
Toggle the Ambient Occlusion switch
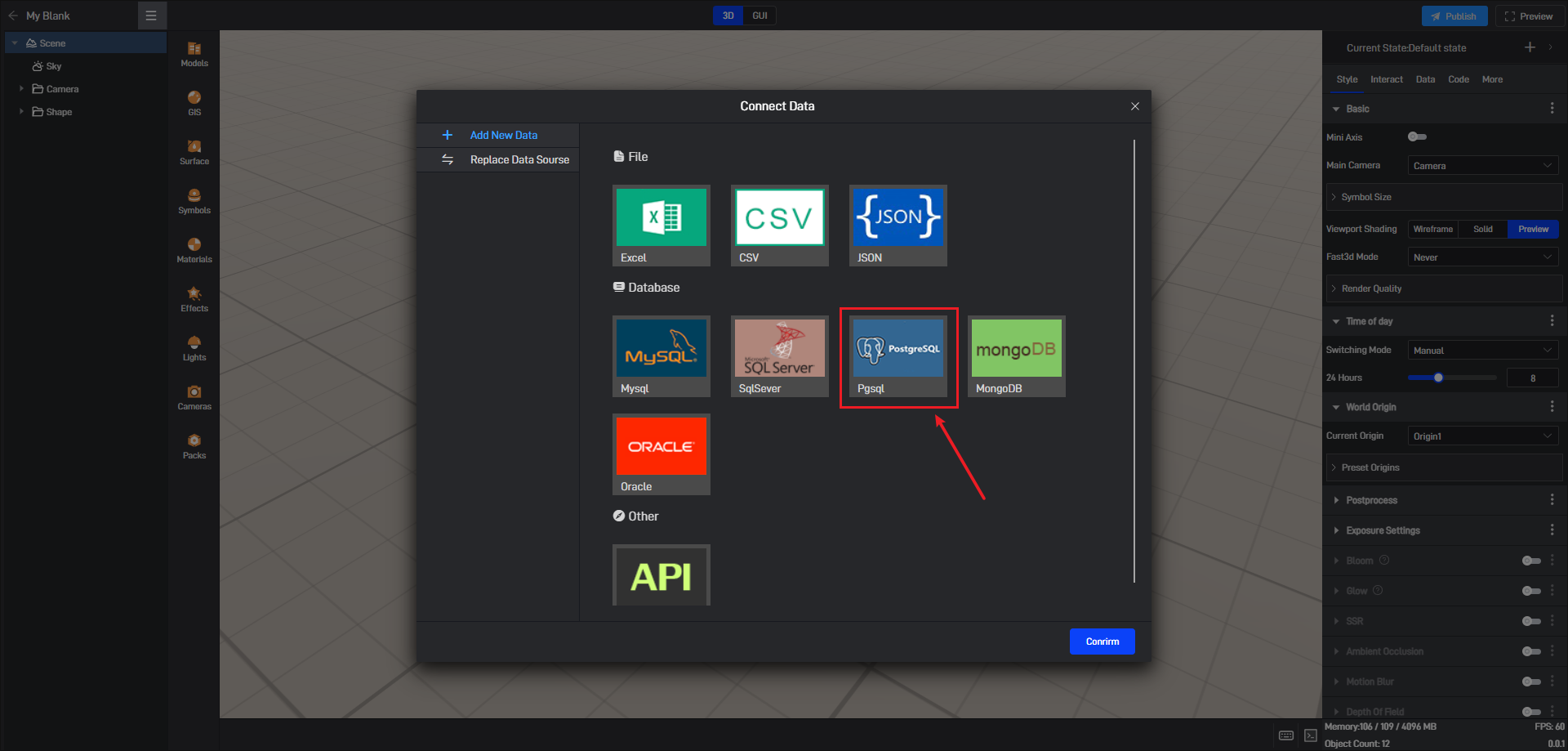(x=1531, y=651)
